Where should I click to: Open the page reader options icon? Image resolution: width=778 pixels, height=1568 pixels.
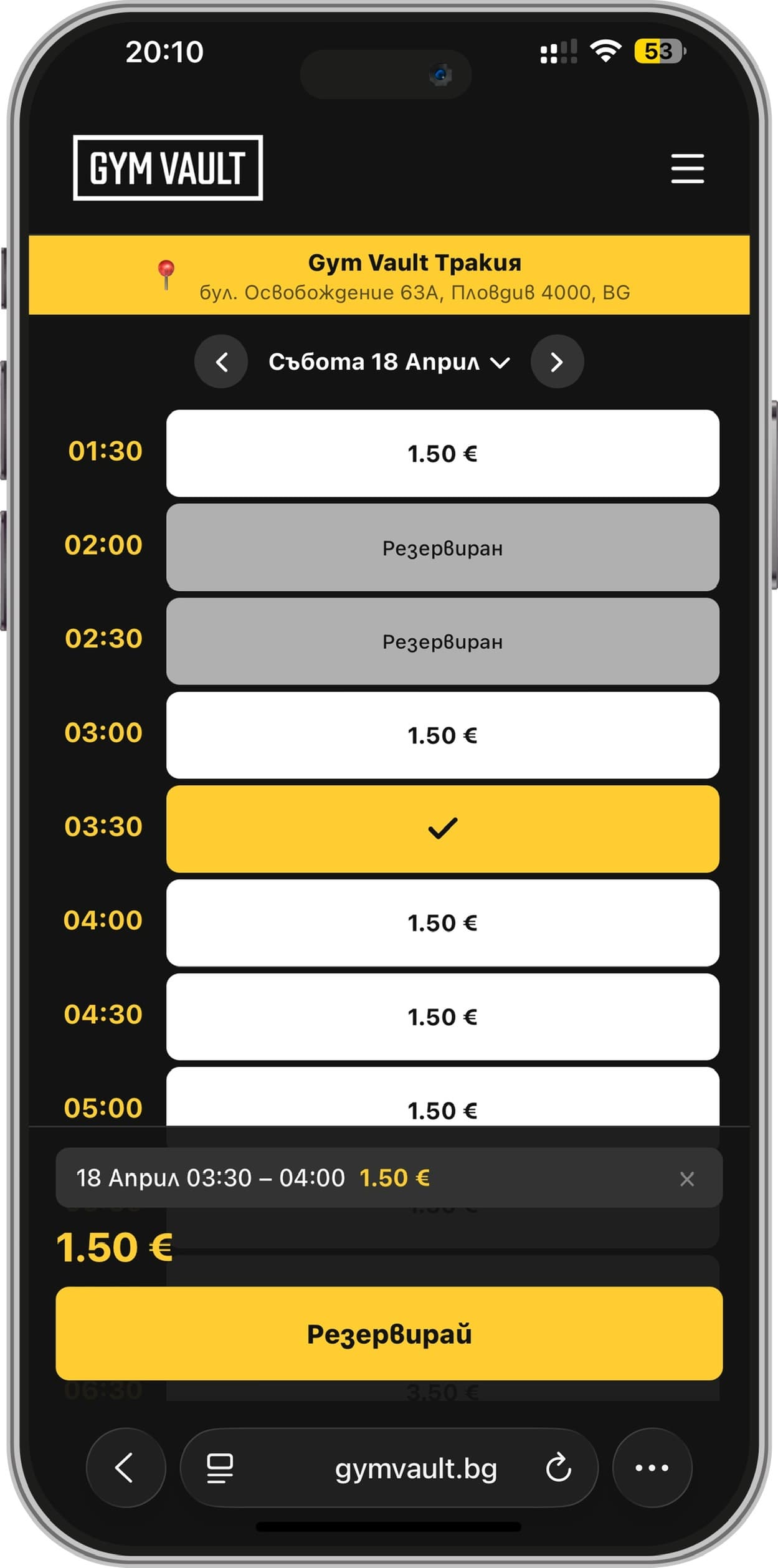coord(220,1468)
